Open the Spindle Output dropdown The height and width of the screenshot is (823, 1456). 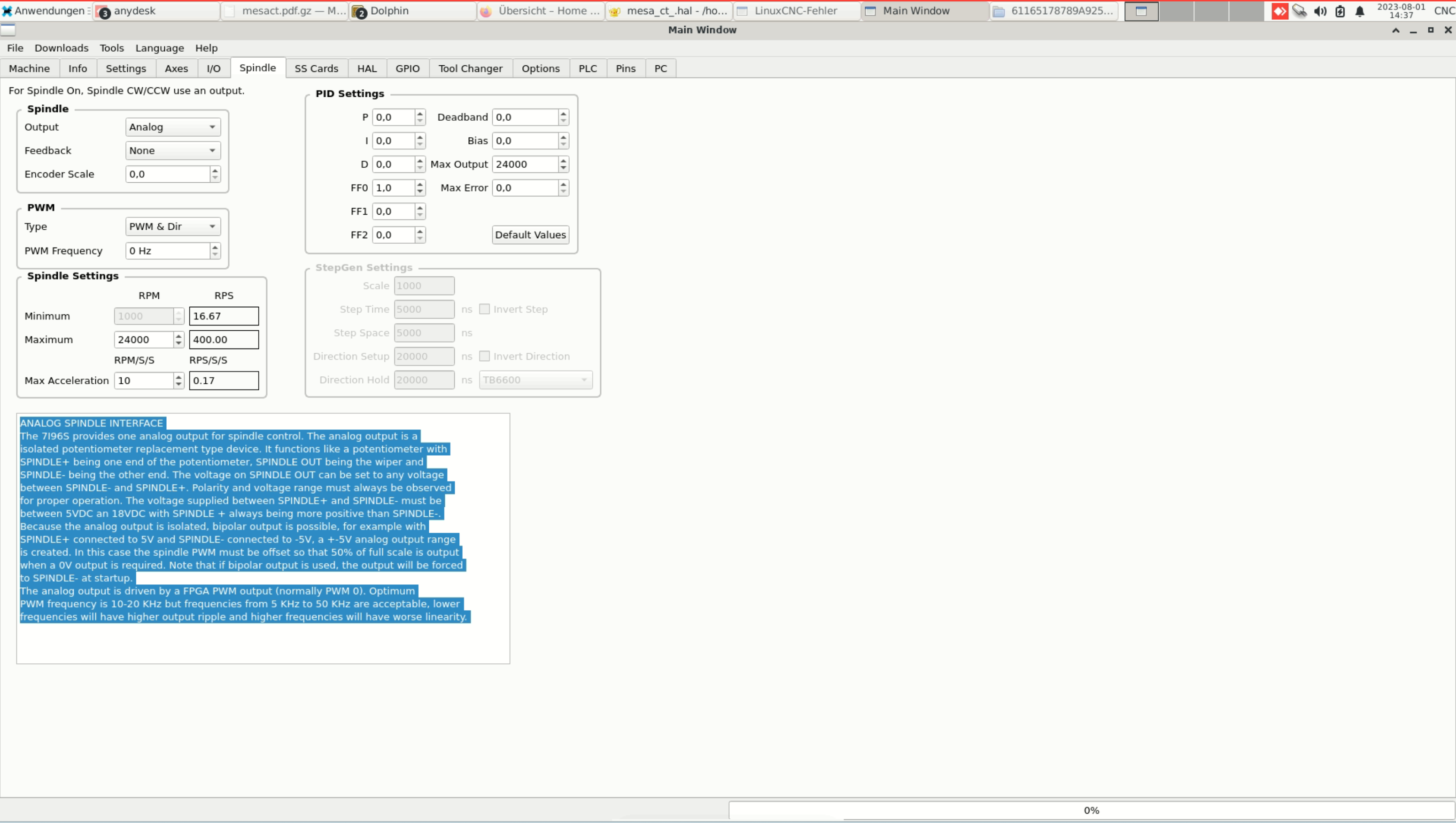[172, 127]
